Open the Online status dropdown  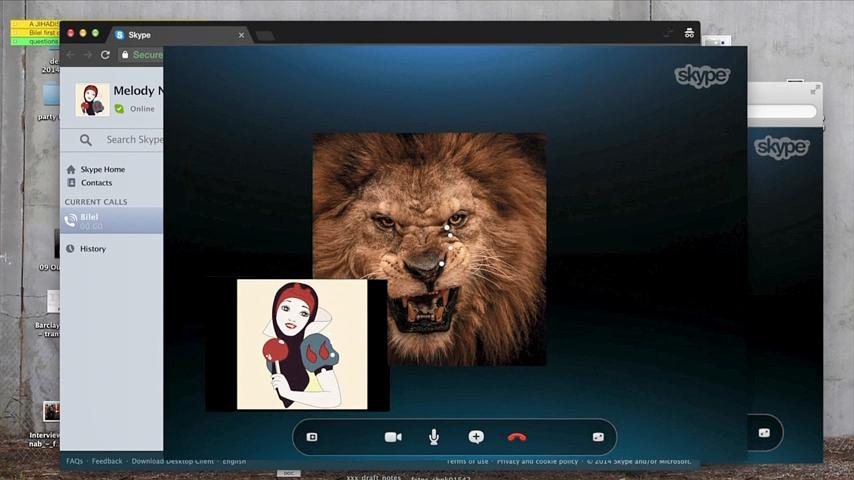coord(141,109)
